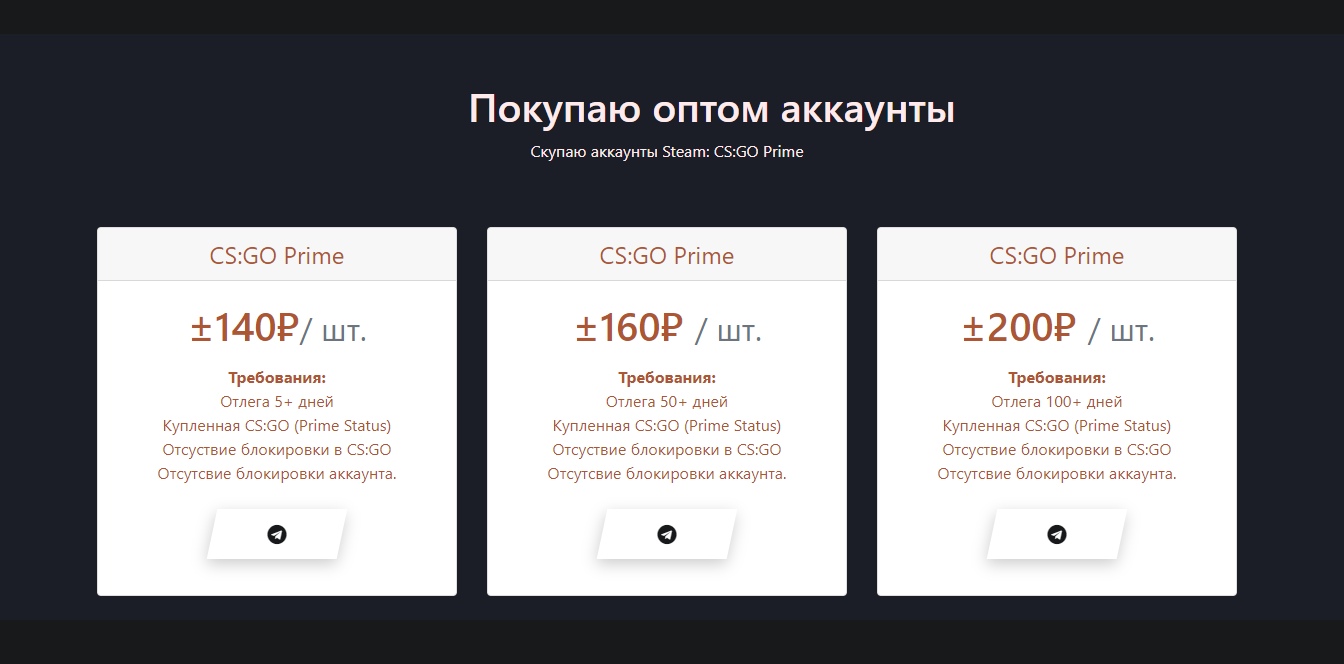Viewport: 1344px width, 664px height.
Task: Click the "/ шт." unit beside ±160₽
Action: (x=729, y=331)
